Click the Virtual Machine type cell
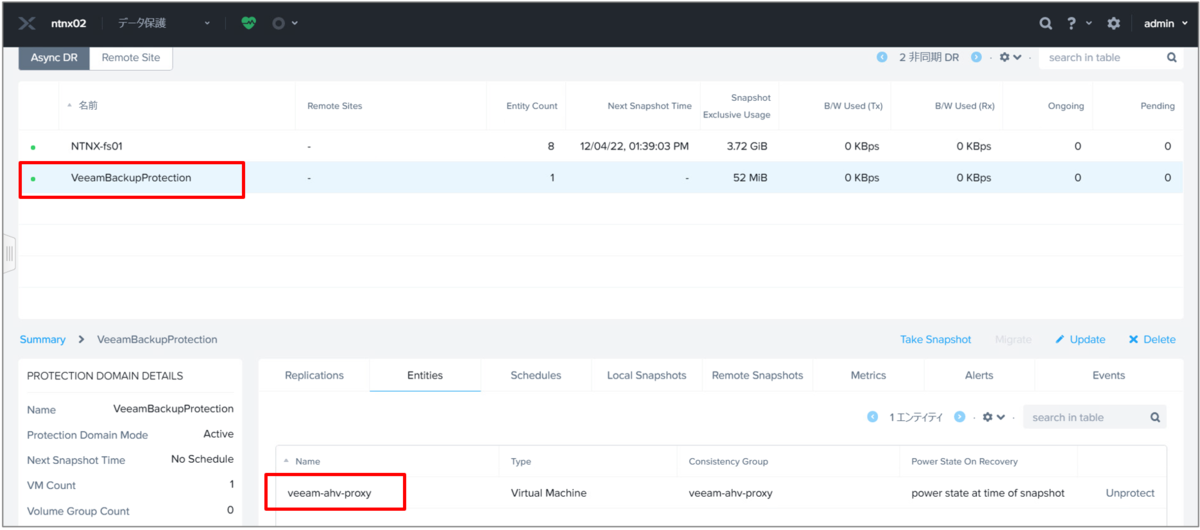Viewport: 1200px width, 530px height. (x=548, y=493)
